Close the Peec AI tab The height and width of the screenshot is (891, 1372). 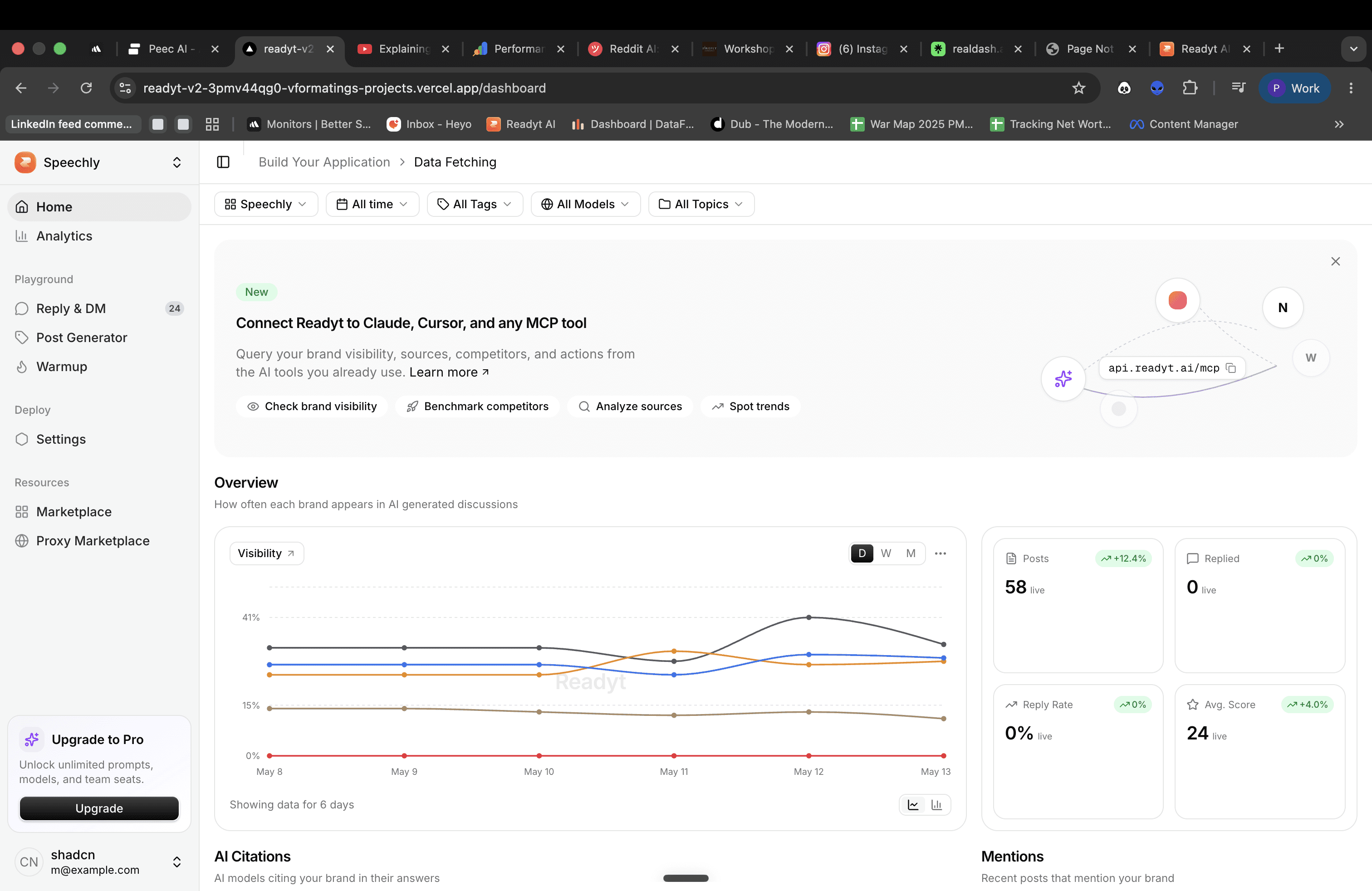click(215, 49)
